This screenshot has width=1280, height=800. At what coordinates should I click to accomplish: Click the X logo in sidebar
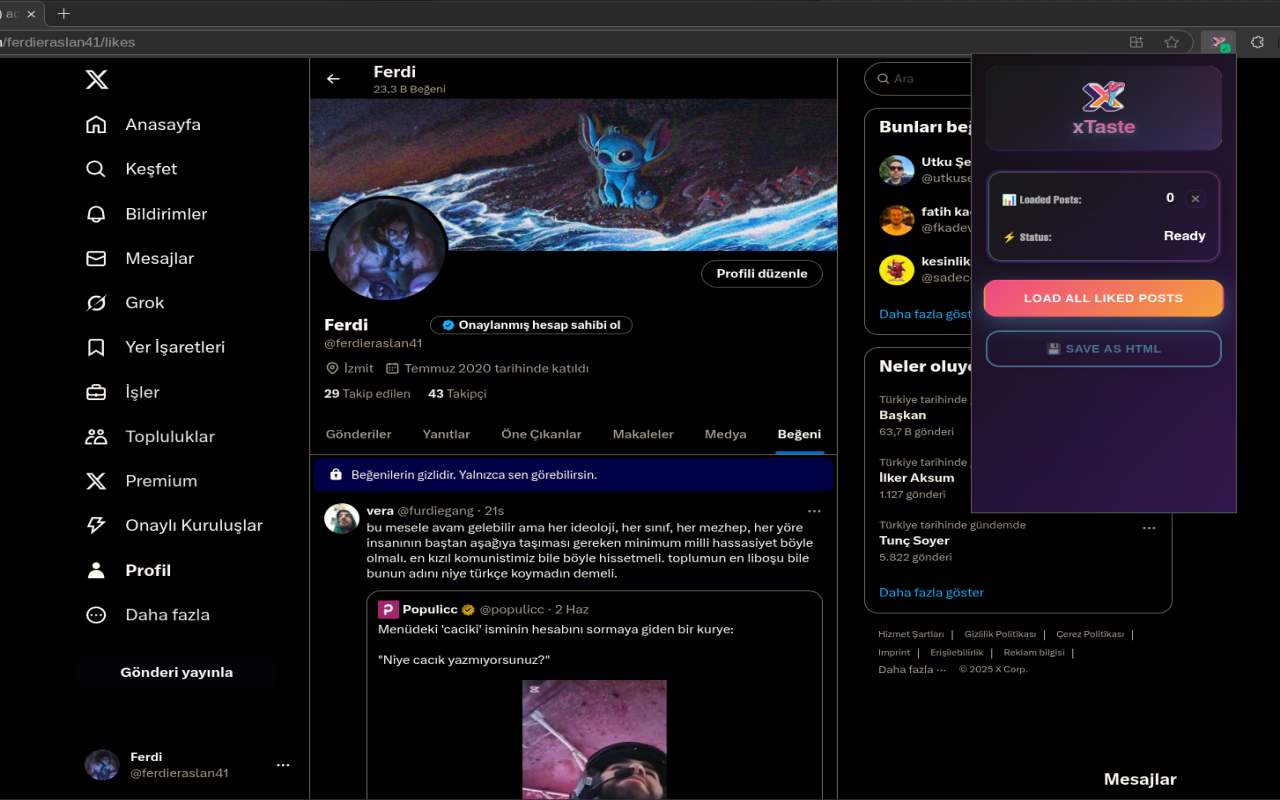[x=97, y=79]
